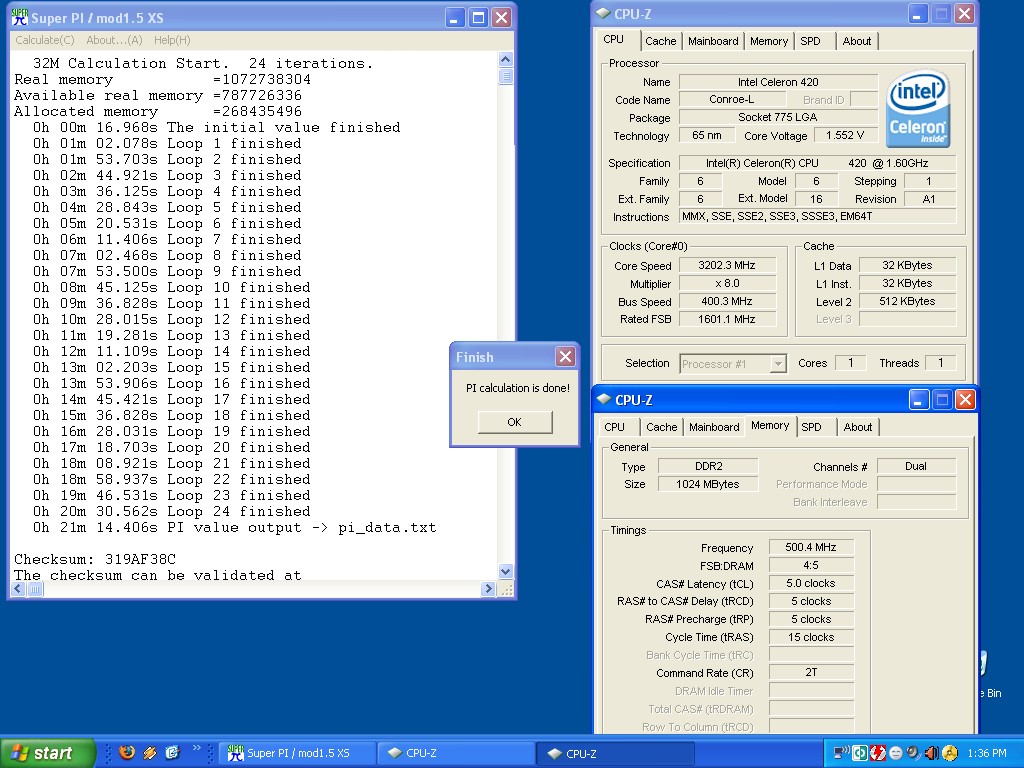The image size is (1024, 768).
Task: Click Super PI vertical scrollbar down arrow
Action: coord(505,571)
